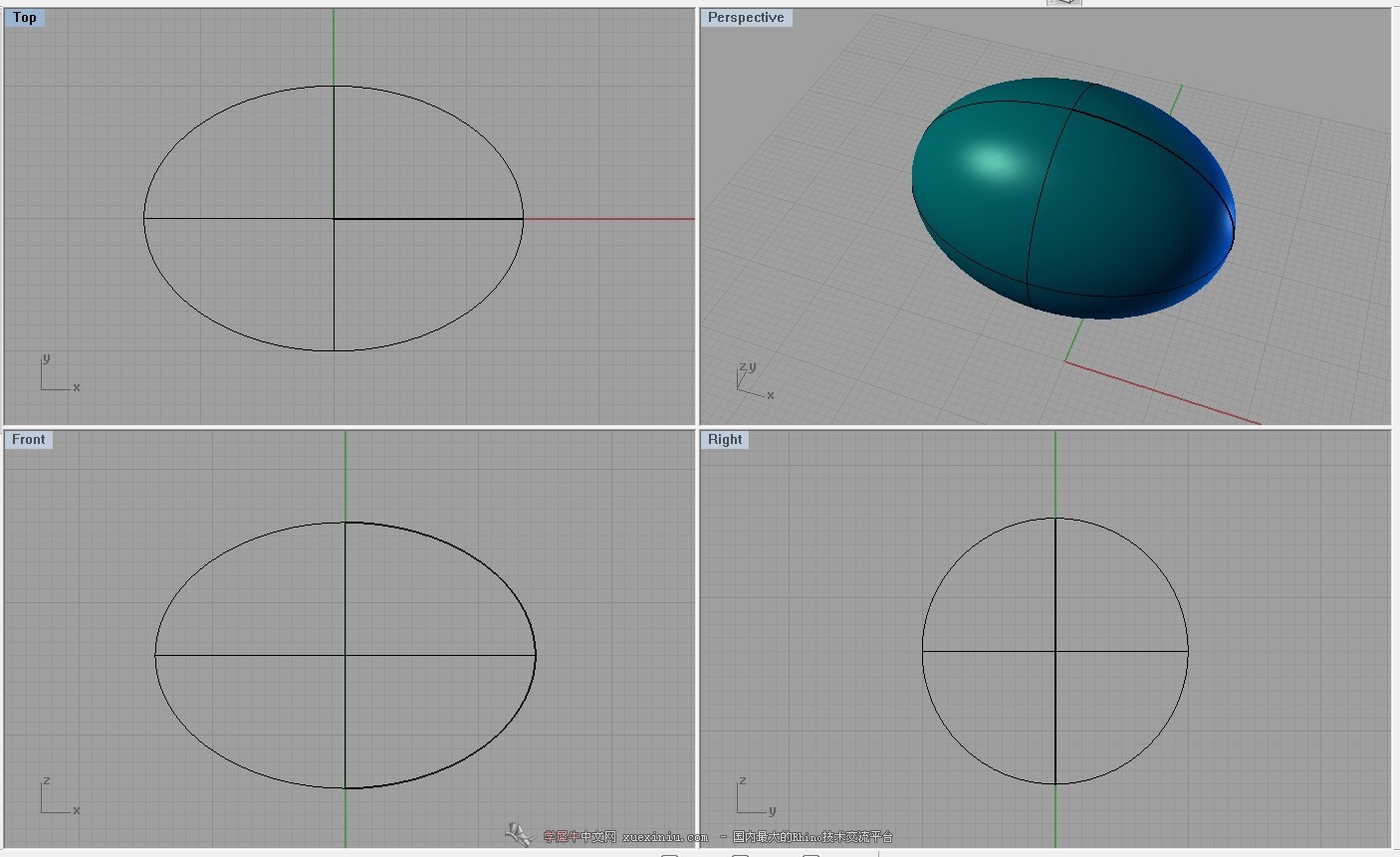The image size is (1400, 857).
Task: Click the x-y axes icon in Top view
Action: click(x=60, y=373)
